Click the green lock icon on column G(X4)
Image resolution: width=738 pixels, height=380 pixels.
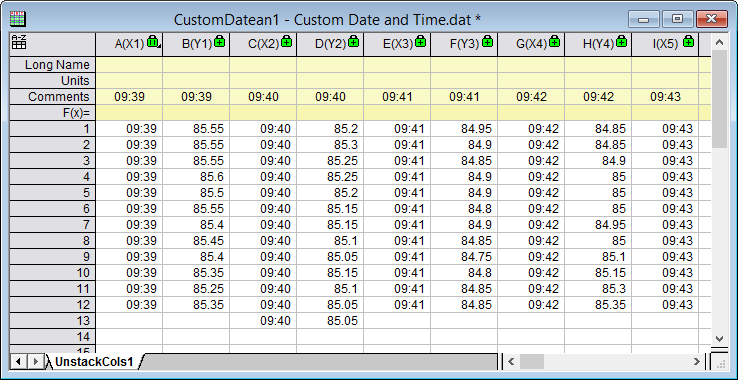[x=554, y=41]
